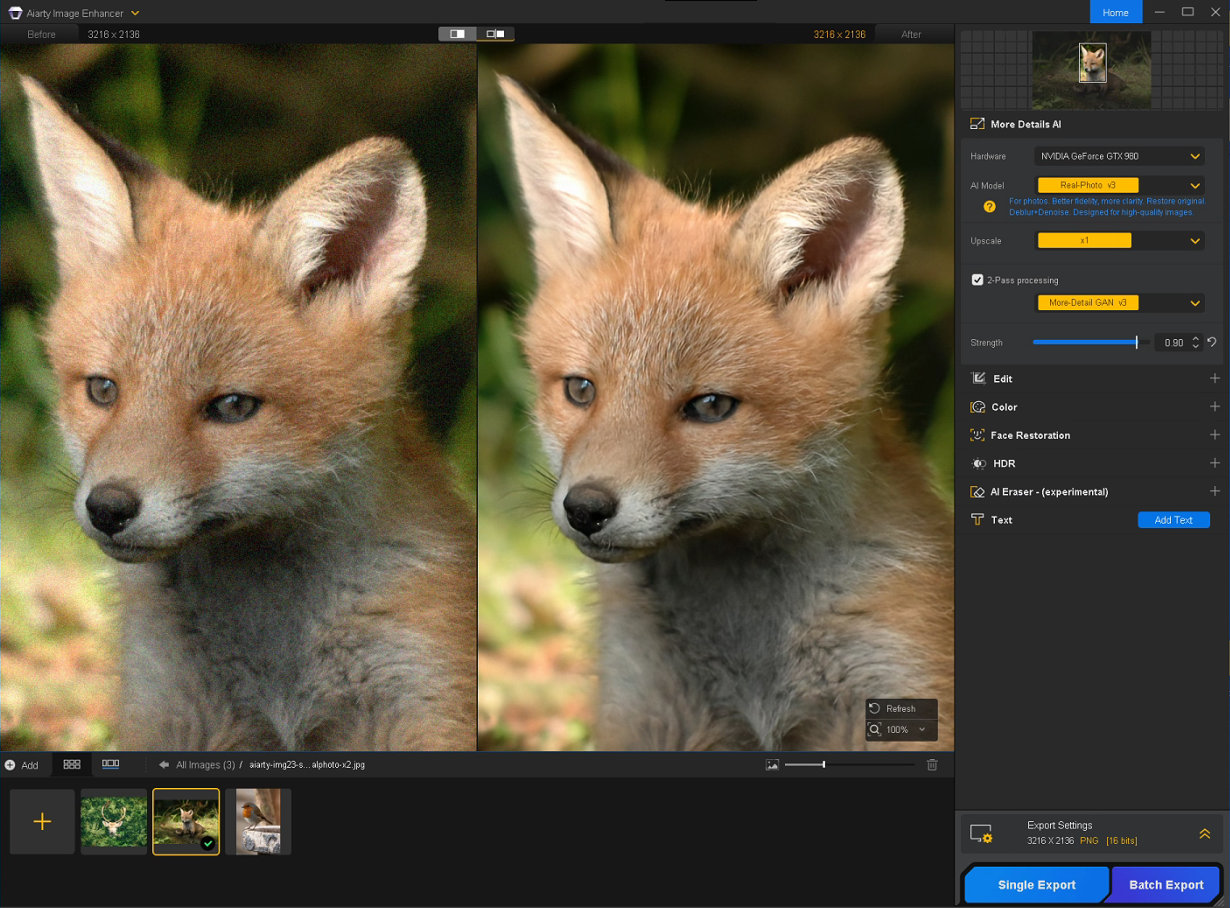The width and height of the screenshot is (1230, 908).
Task: Click the file name aiarty-img23 breadcrumb text
Action: click(x=307, y=765)
